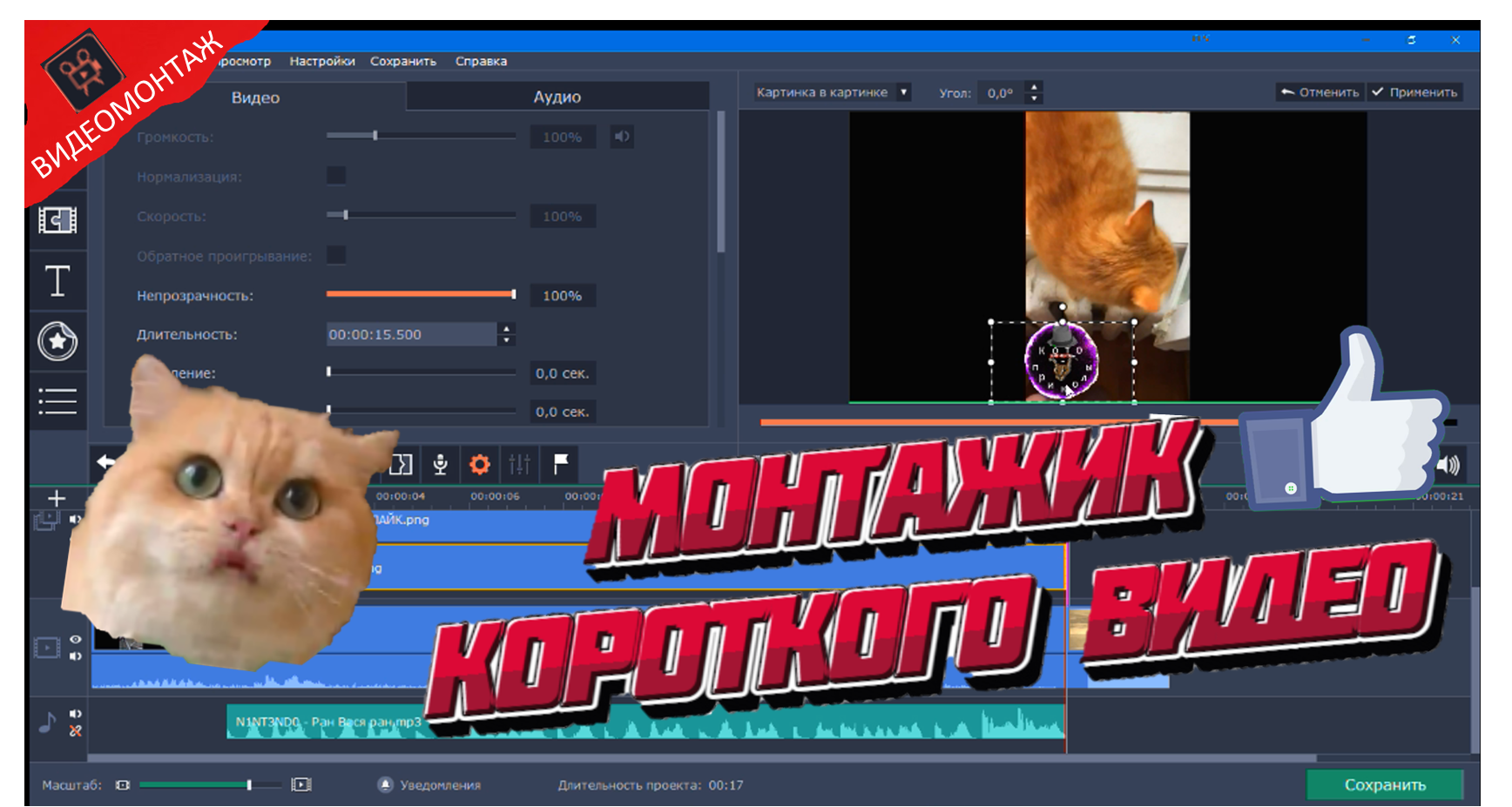Open the Настройки menu

[321, 61]
